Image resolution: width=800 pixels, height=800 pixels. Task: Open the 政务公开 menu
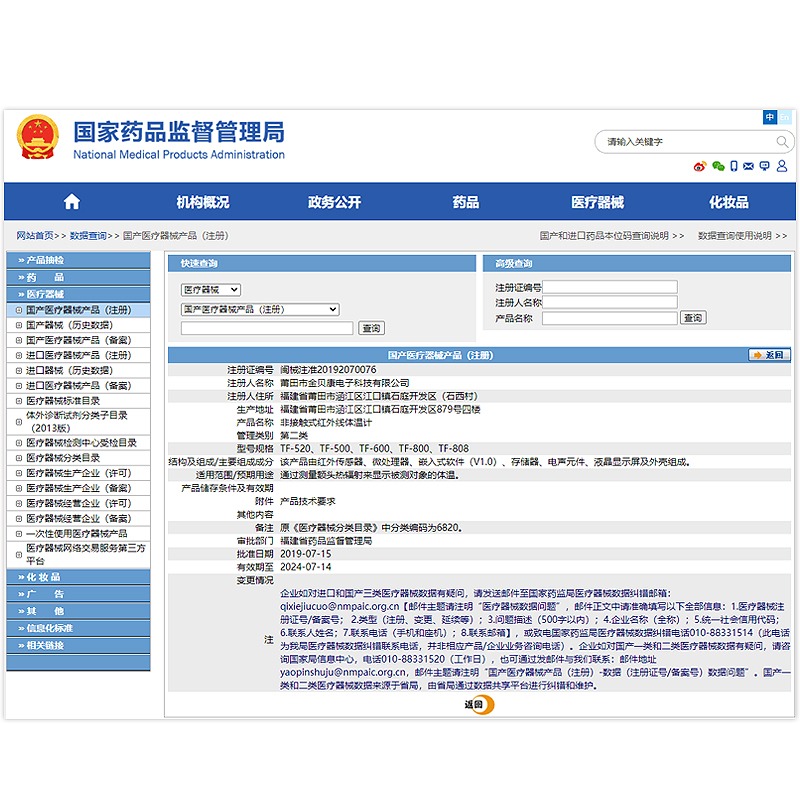334,202
